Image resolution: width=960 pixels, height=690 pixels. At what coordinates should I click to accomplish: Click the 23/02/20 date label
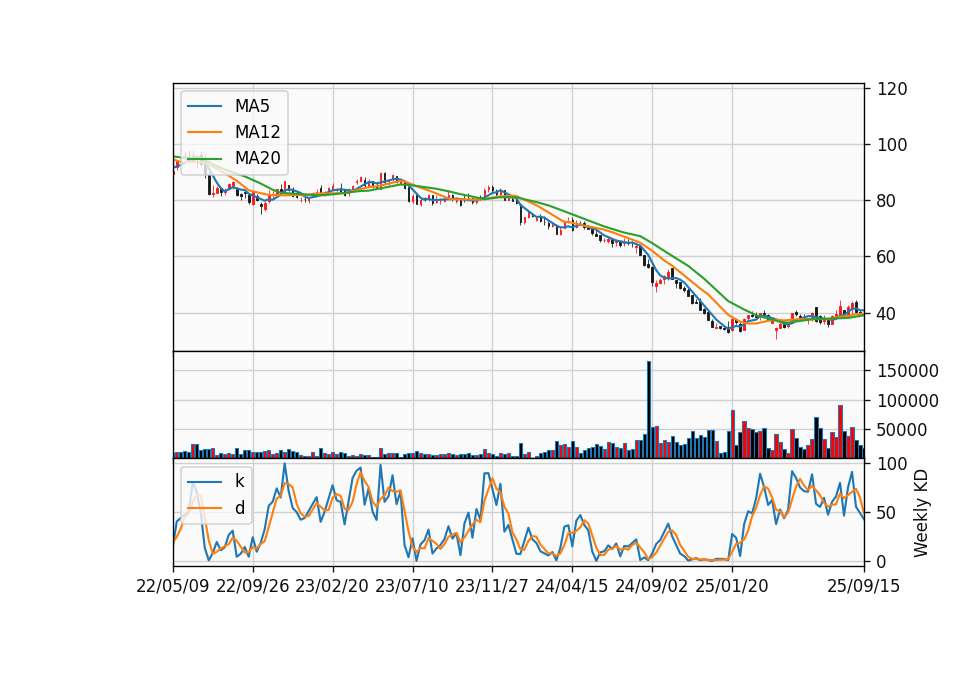click(332, 586)
